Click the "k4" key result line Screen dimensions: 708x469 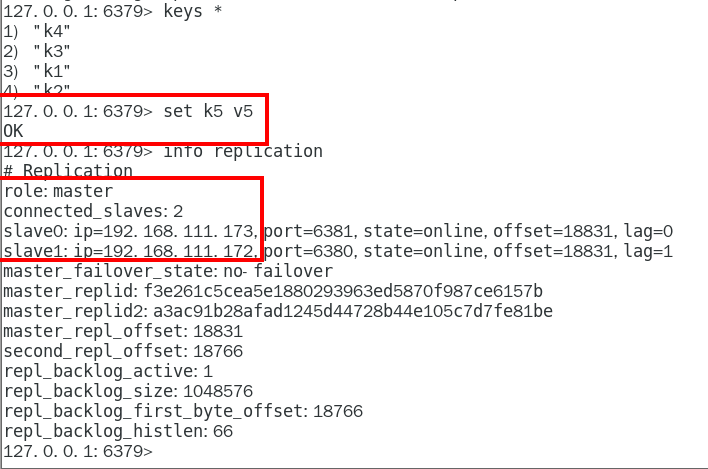point(37,31)
